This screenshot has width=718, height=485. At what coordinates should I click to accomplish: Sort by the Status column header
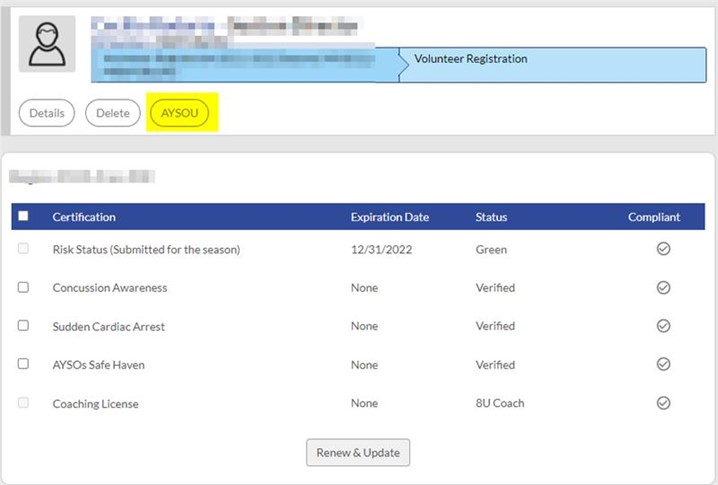[491, 217]
